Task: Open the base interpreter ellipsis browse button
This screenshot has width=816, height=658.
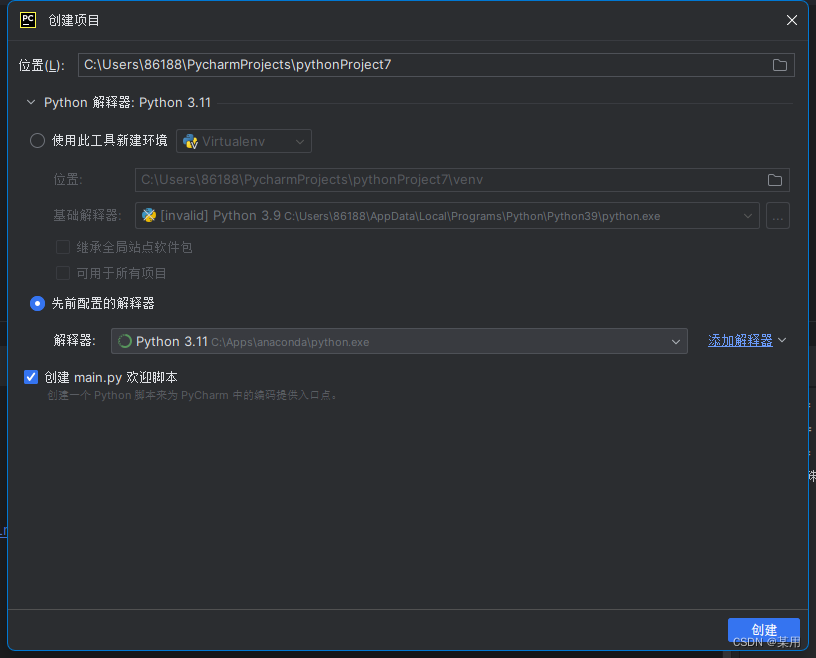Action: coord(777,216)
